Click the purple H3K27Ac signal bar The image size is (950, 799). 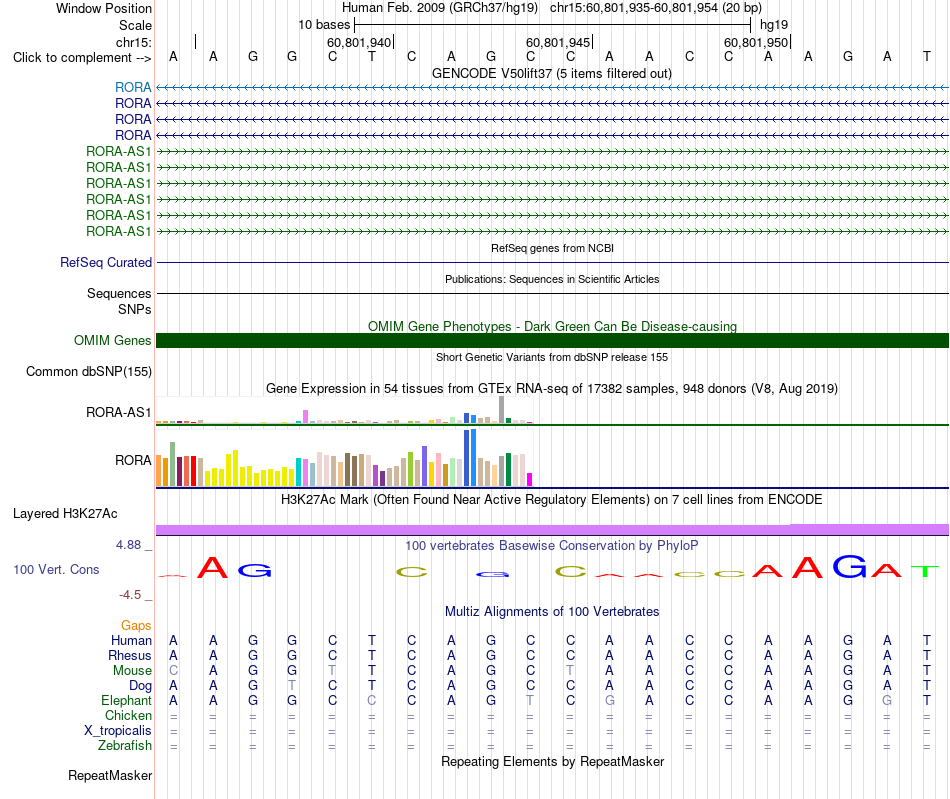click(552, 529)
